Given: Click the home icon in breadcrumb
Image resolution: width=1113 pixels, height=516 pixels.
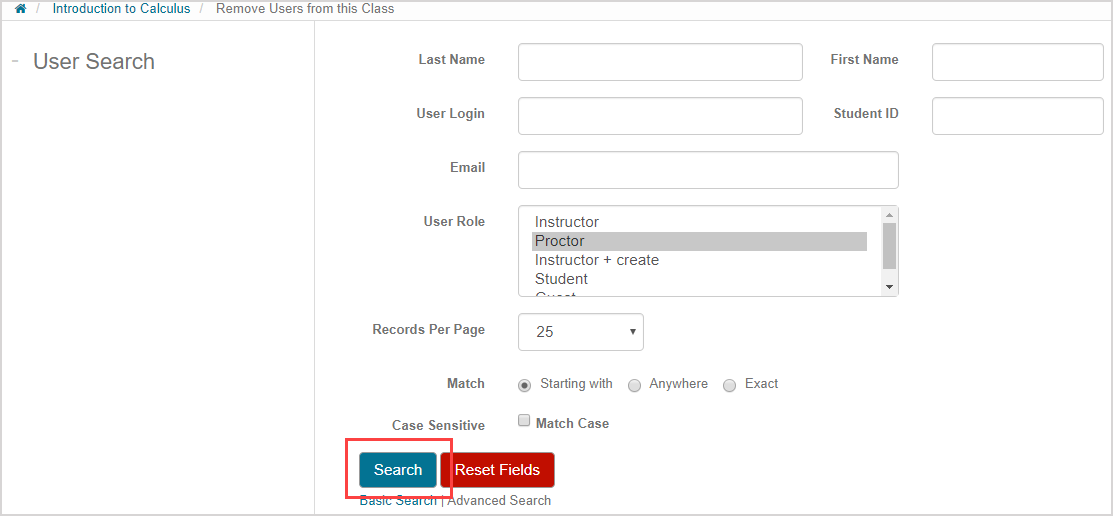Looking at the screenshot, I should pyautogui.click(x=20, y=9).
